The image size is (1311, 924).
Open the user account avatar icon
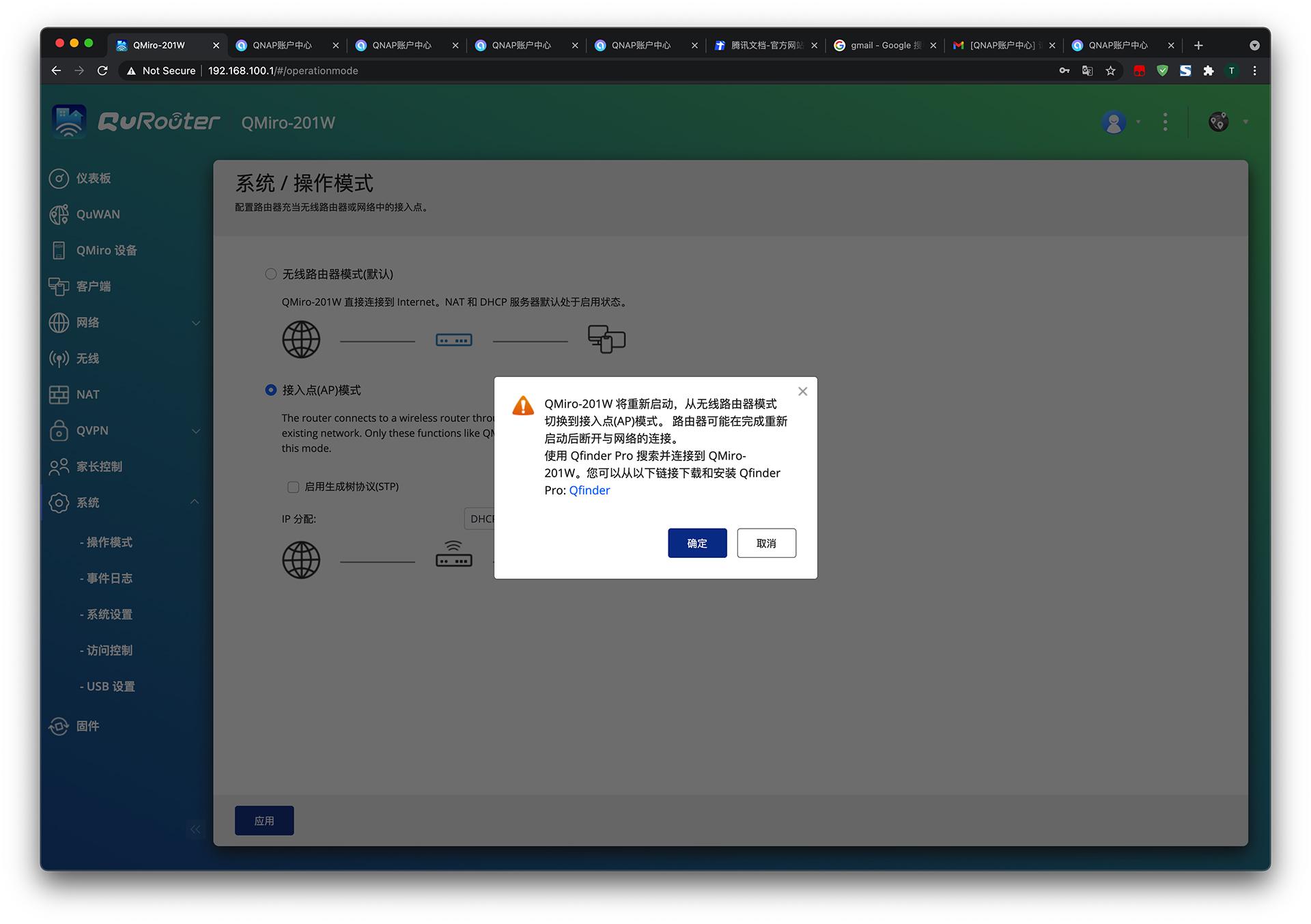(x=1114, y=122)
